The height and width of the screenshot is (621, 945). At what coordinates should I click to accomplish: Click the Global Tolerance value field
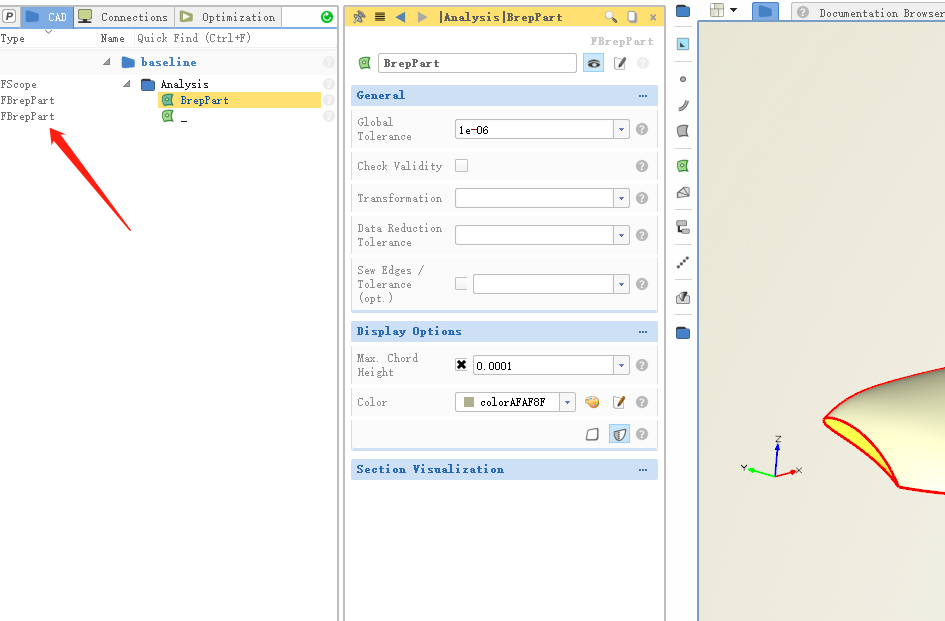[534, 130]
